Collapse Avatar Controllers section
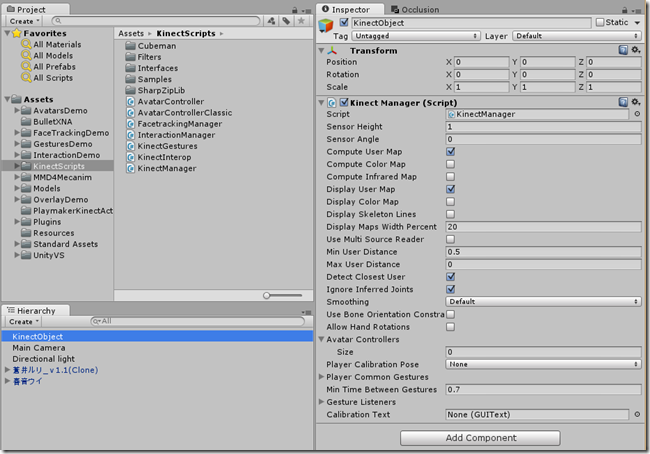Screen dimensions: 650x454 coord(321,339)
